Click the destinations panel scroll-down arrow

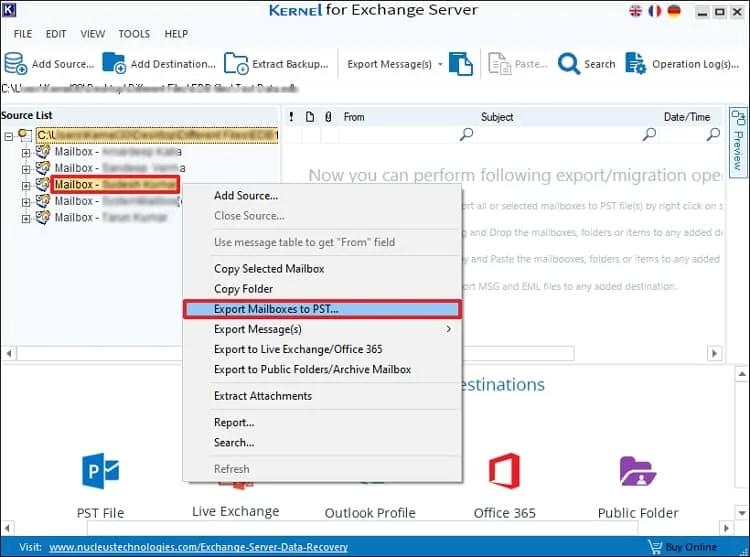[741, 513]
